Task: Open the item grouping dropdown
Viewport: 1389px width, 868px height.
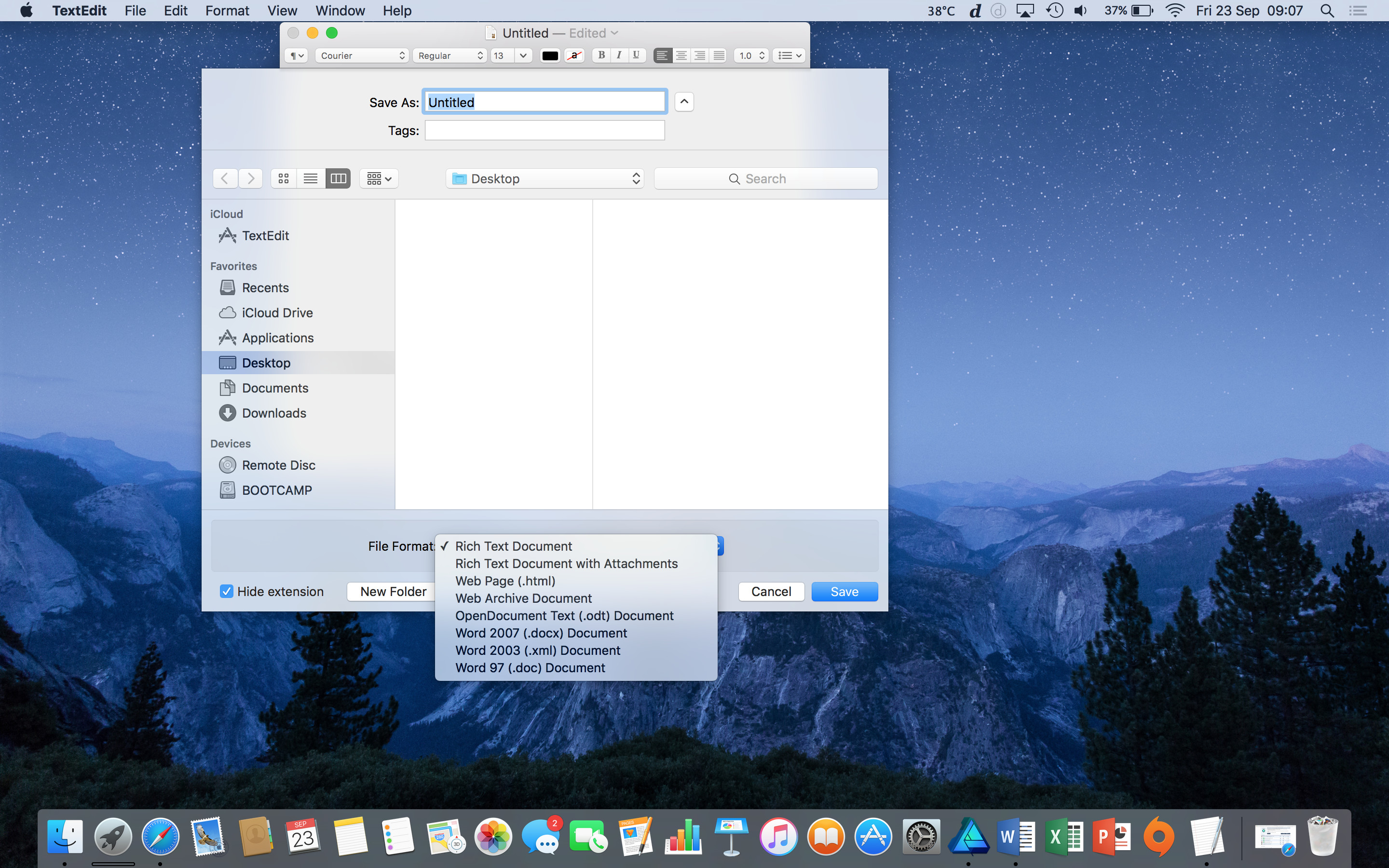Action: [379, 178]
